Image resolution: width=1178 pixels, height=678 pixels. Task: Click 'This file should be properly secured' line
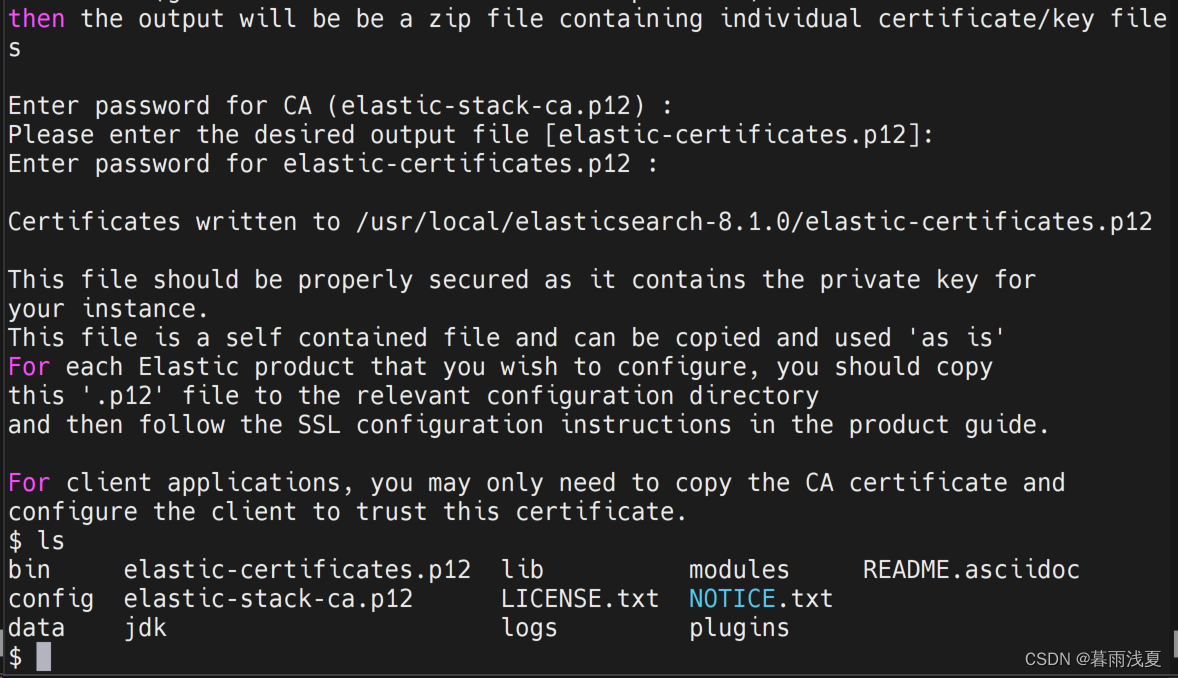tap(522, 280)
